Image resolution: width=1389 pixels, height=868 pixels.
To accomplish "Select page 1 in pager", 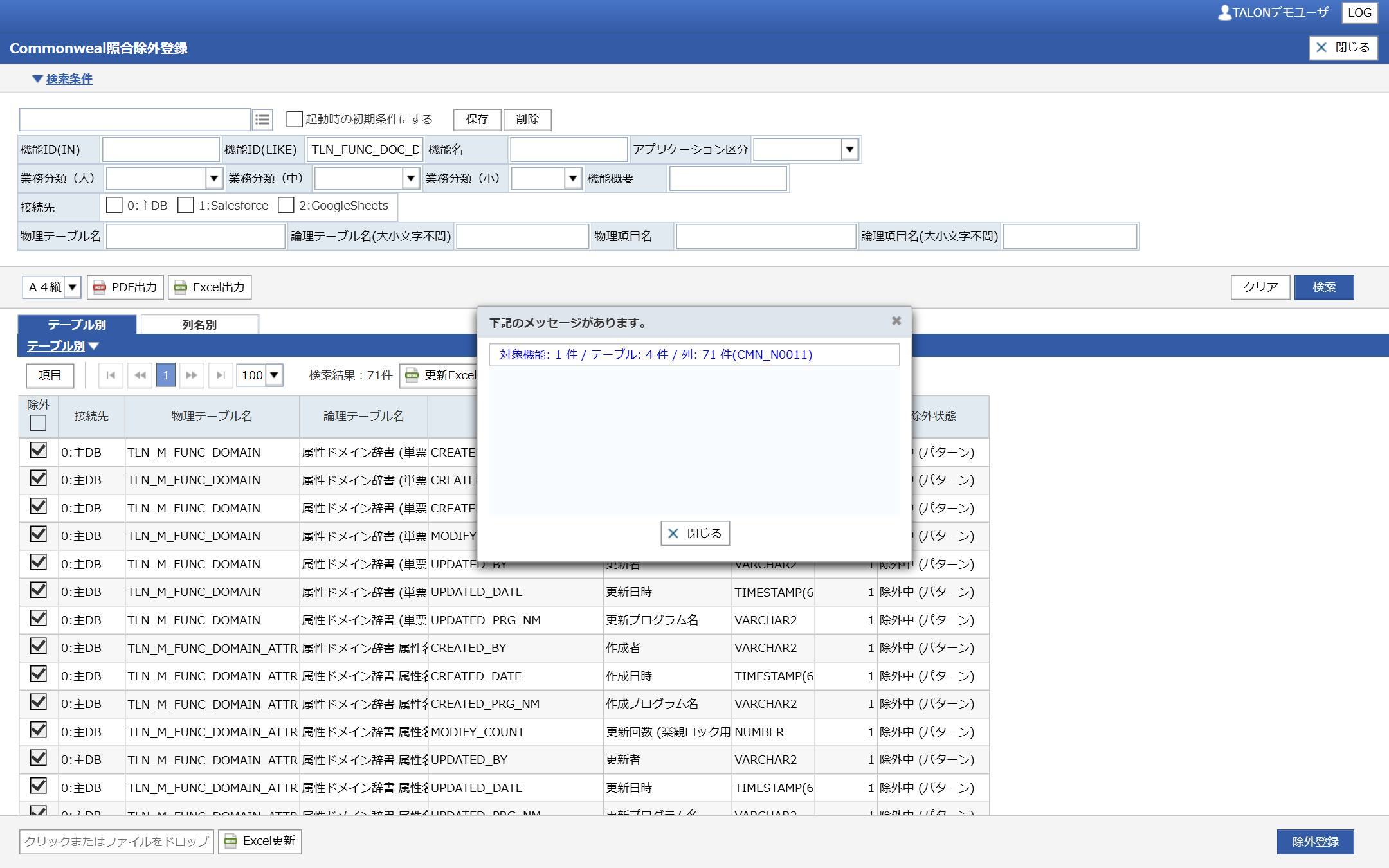I will [x=165, y=375].
